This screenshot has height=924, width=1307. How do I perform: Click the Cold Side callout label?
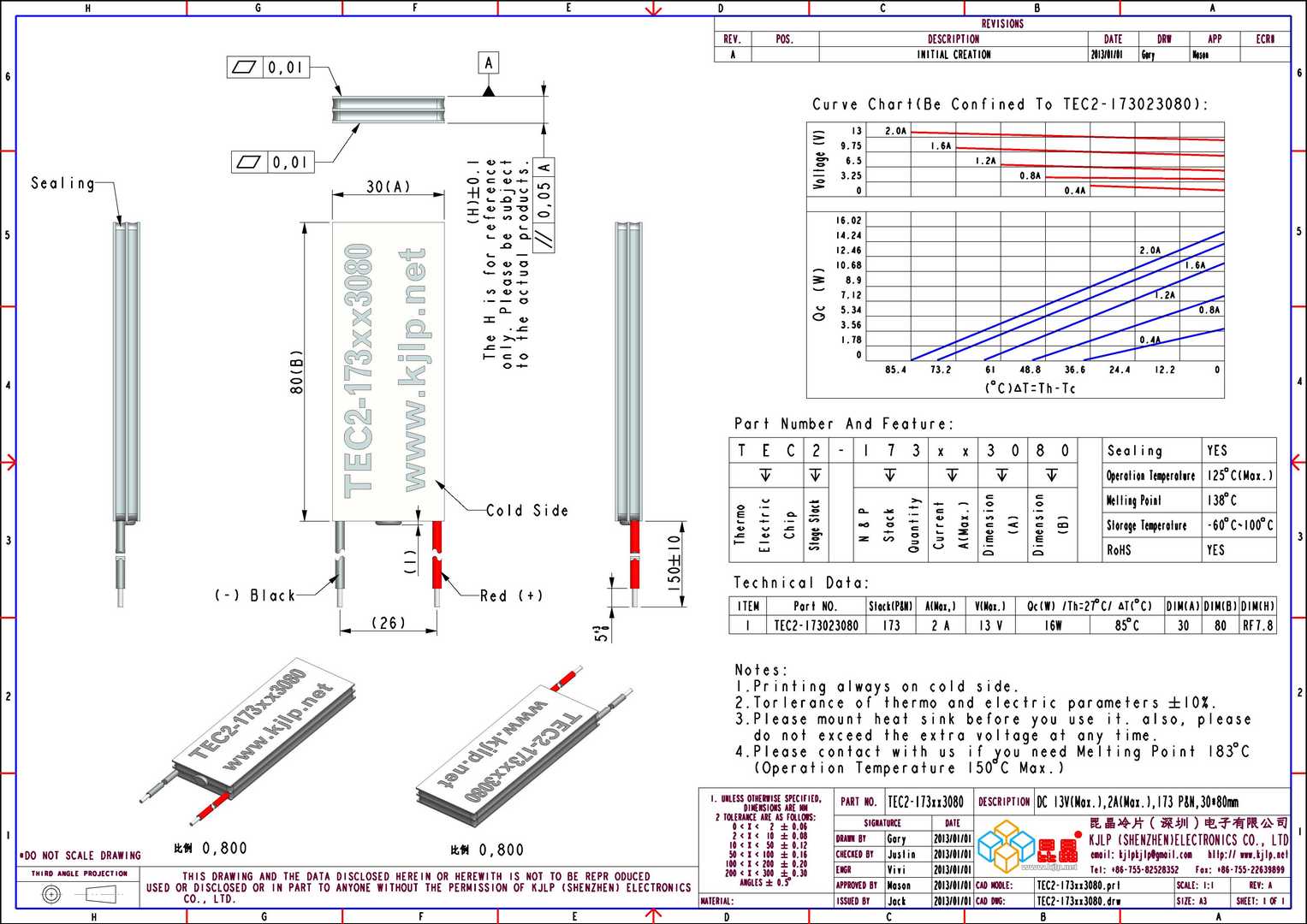526,510
